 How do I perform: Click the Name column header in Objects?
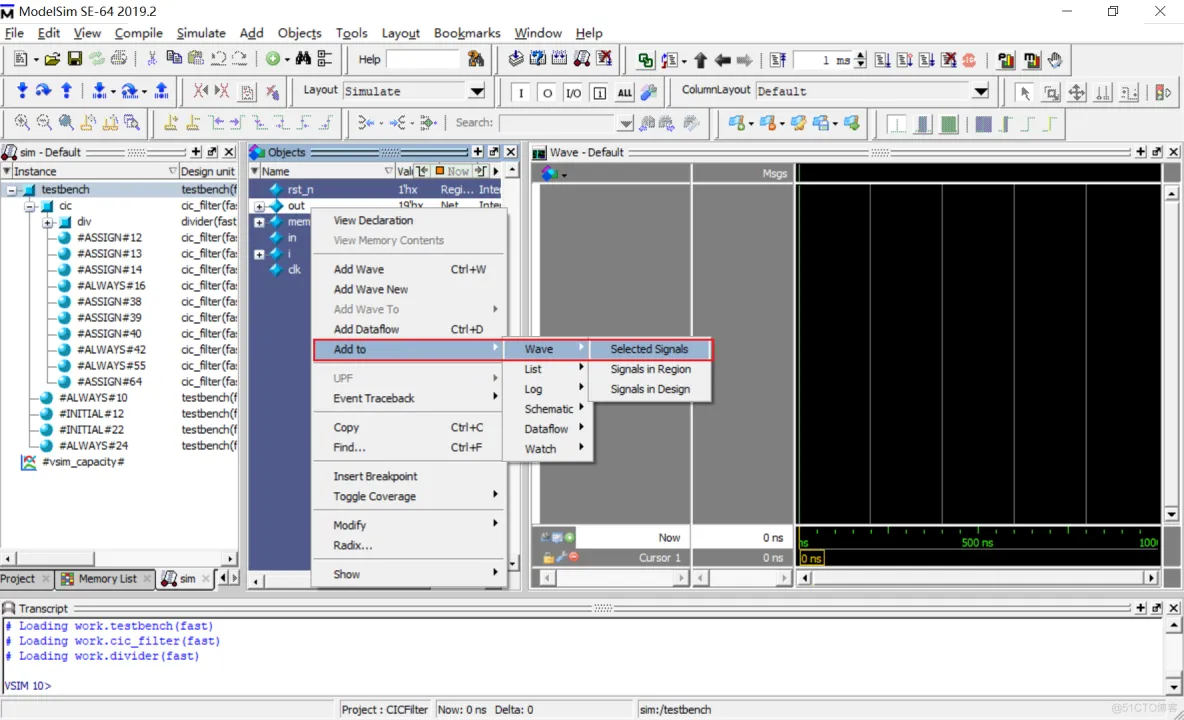(321, 171)
